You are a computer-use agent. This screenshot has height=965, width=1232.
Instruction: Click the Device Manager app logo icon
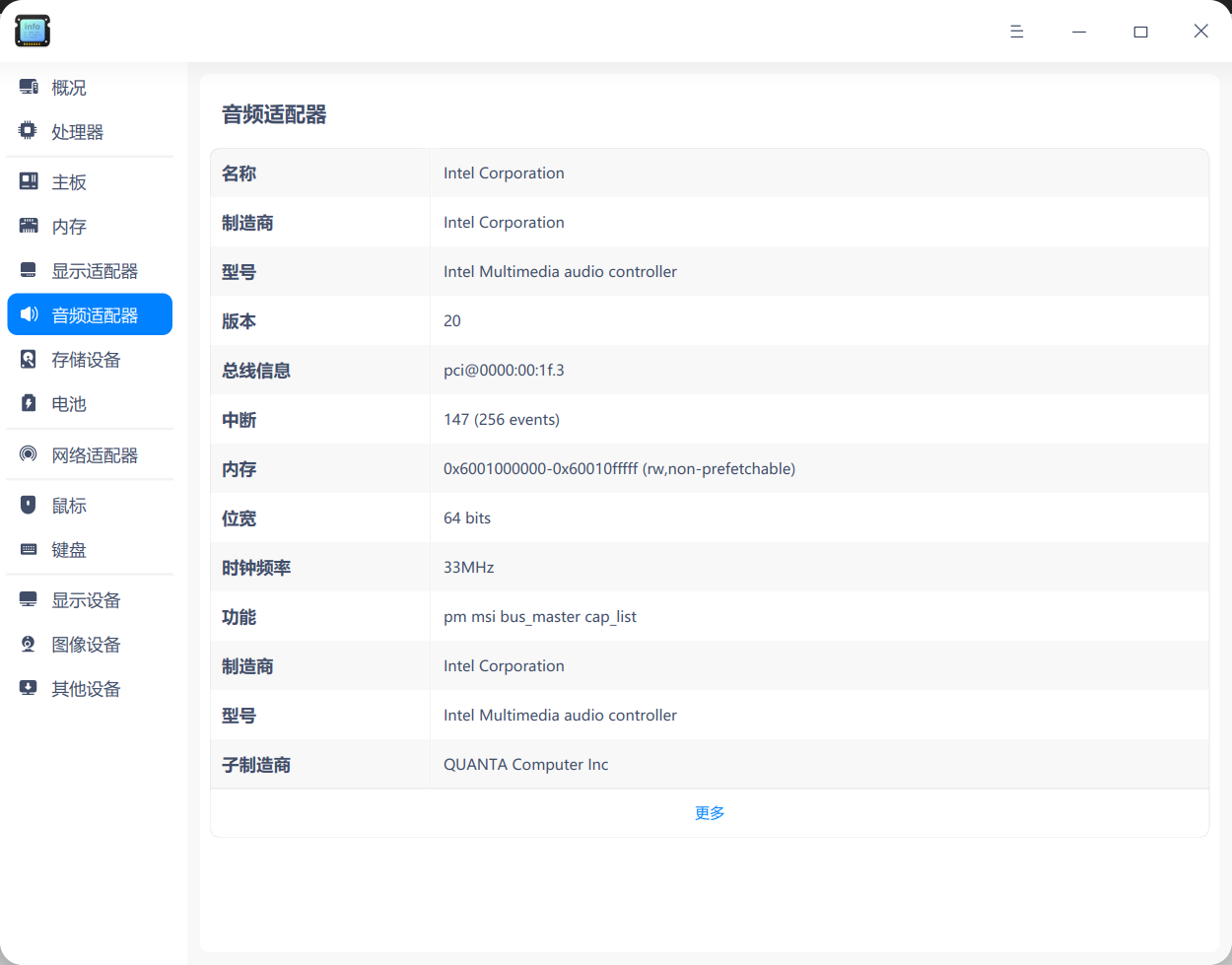tap(33, 31)
